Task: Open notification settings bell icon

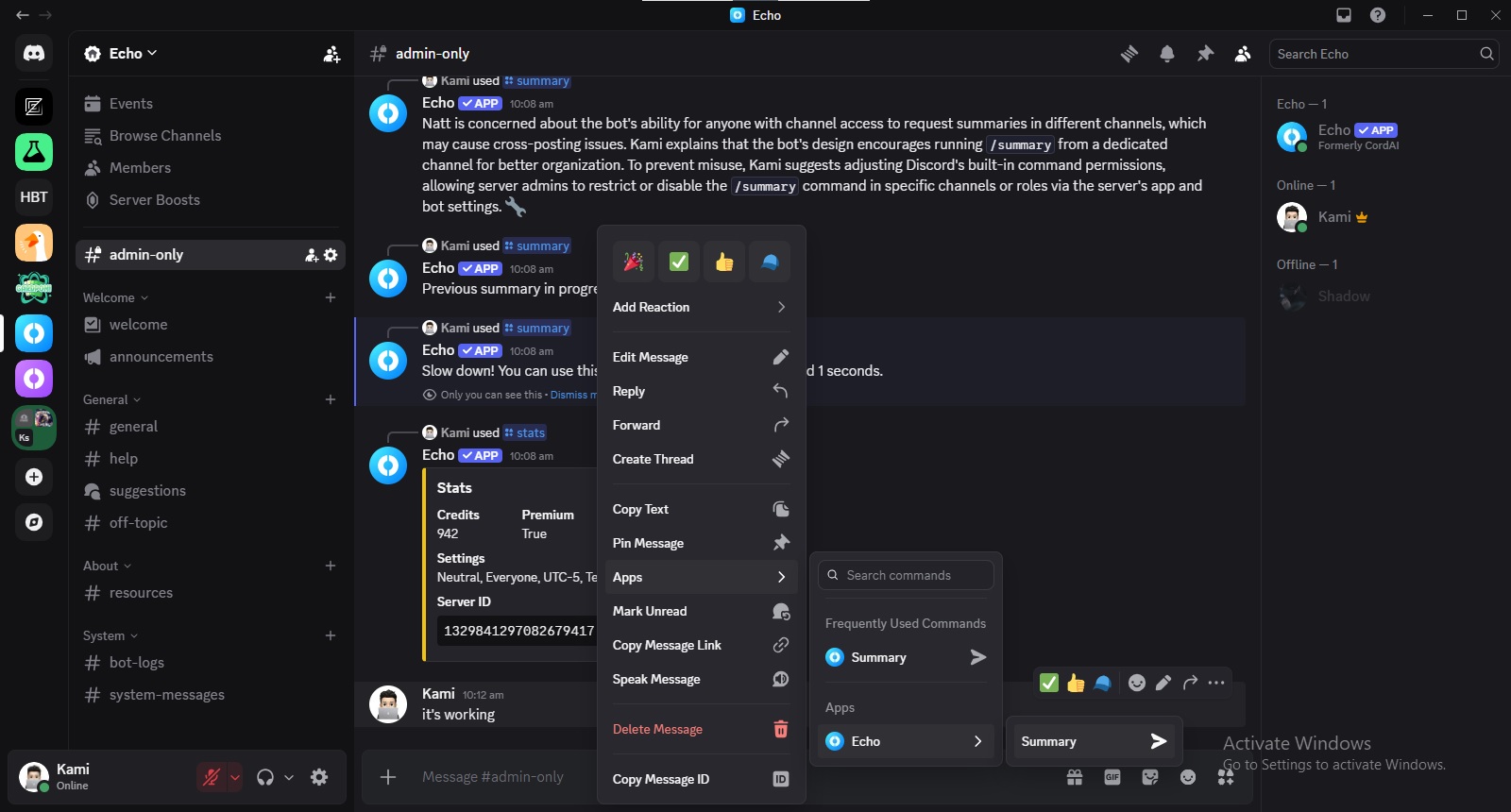Action: [1167, 54]
